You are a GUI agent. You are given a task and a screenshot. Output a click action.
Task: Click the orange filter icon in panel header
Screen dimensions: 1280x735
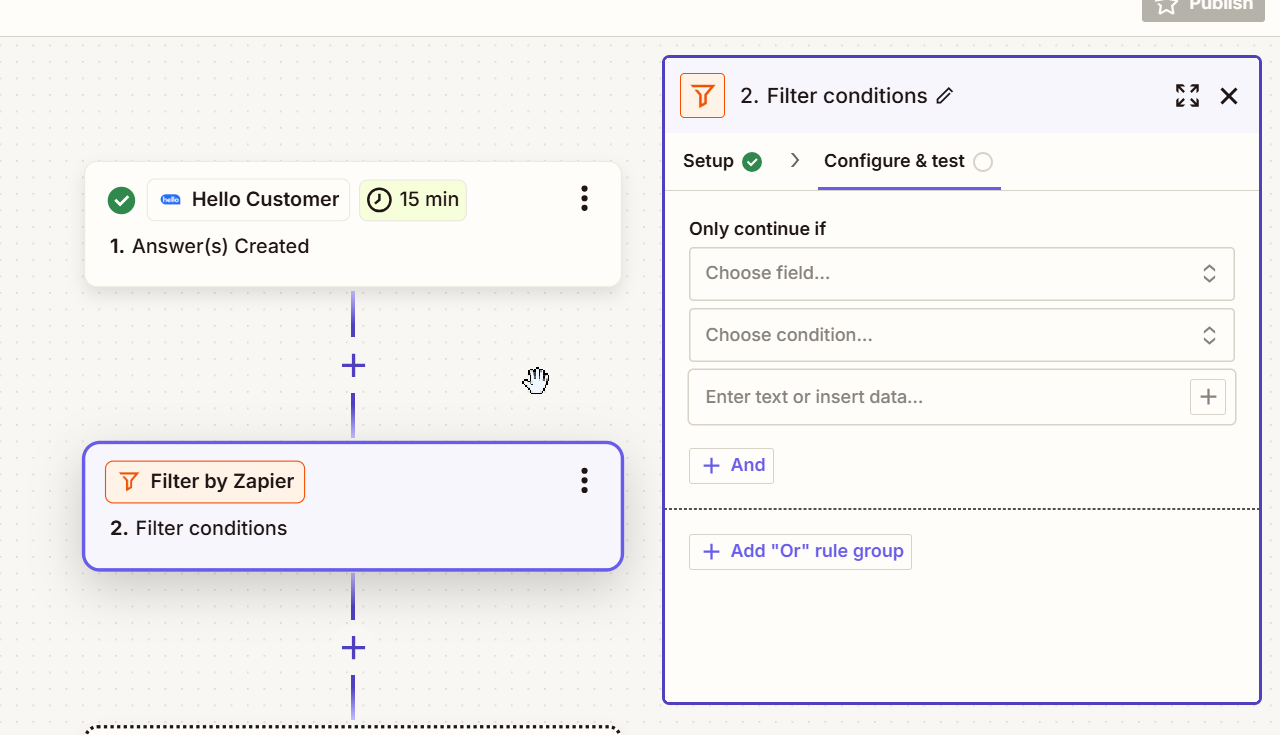click(x=702, y=96)
